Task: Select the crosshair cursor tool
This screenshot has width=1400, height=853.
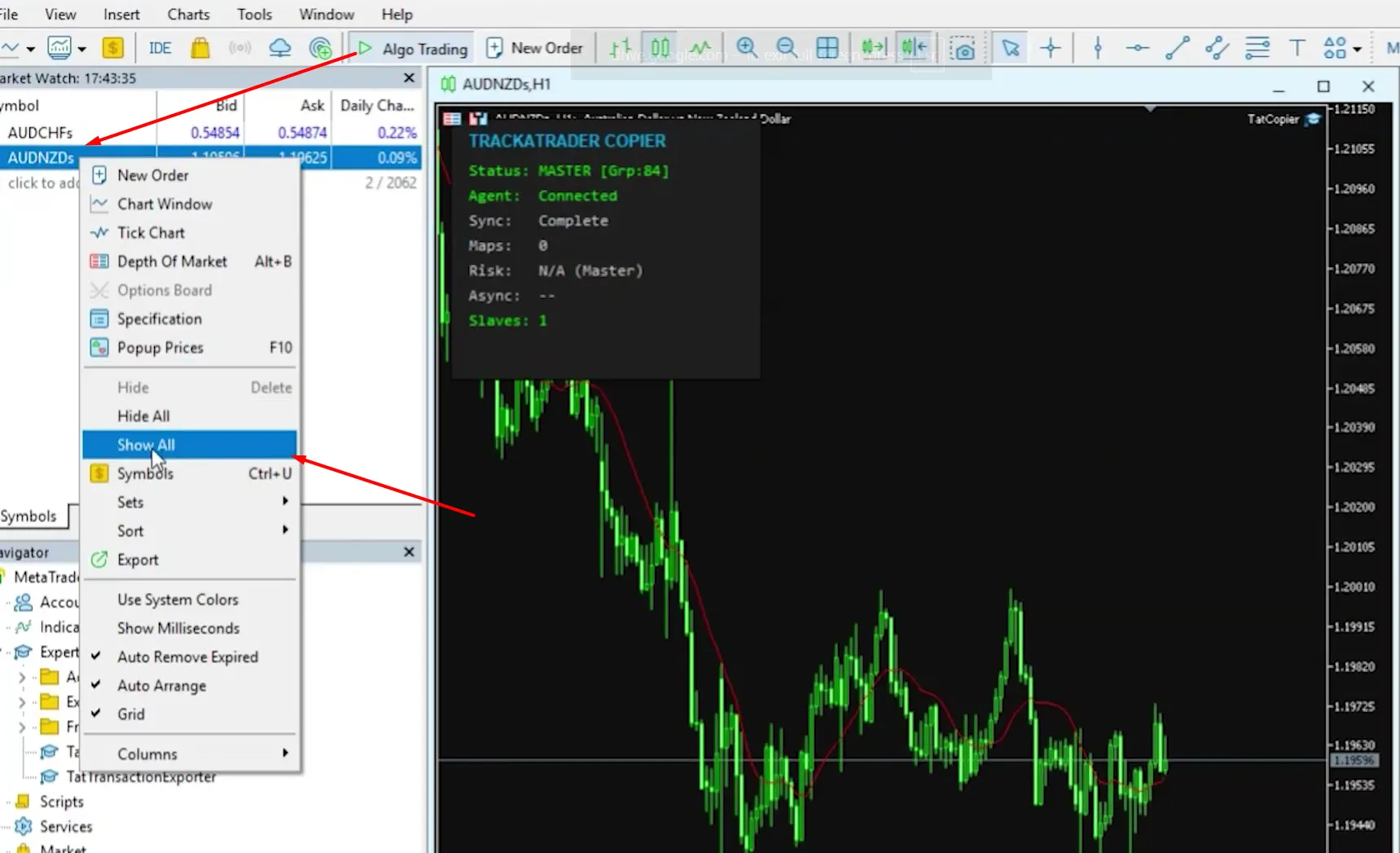Action: pos(1051,48)
